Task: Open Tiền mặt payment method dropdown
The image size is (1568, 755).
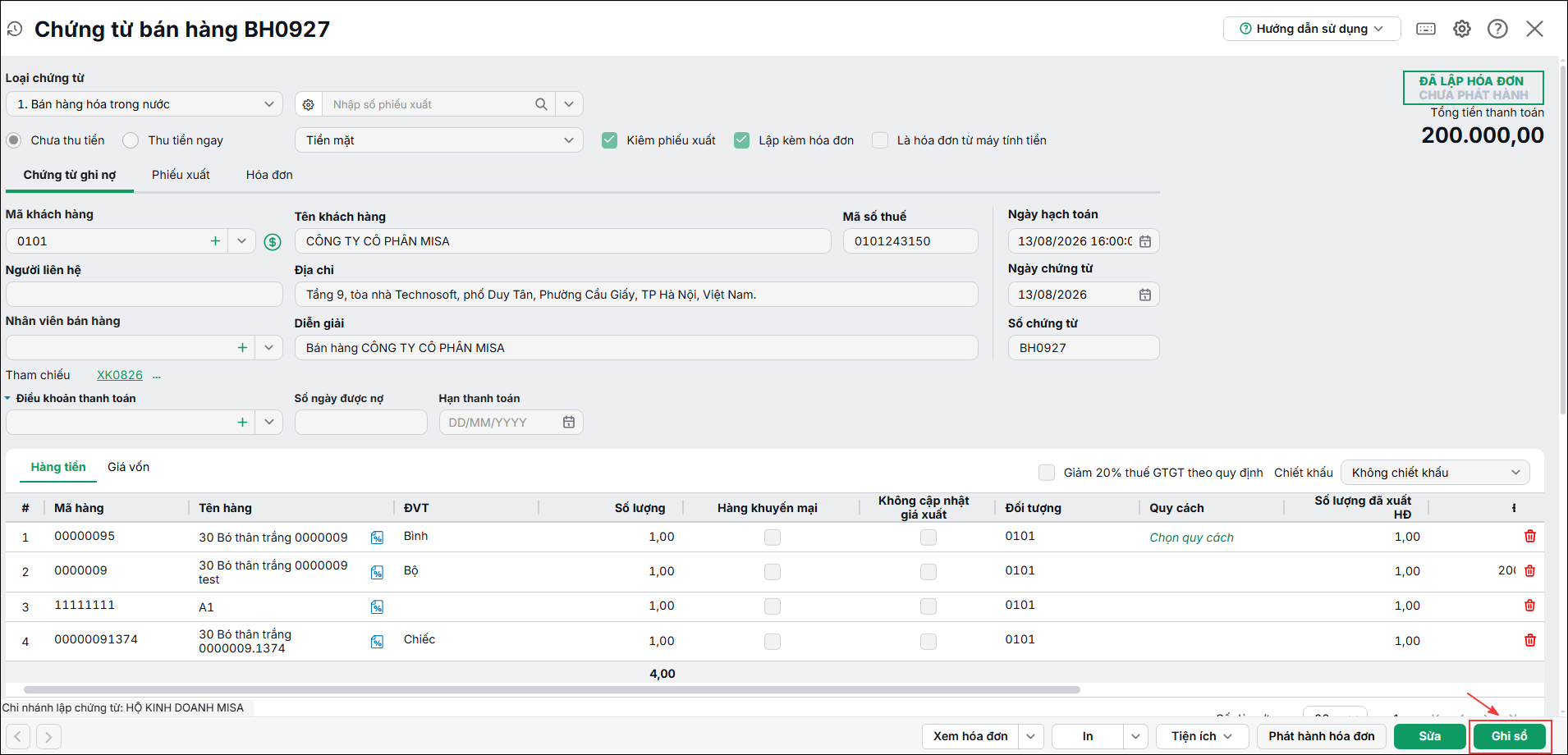Action: tap(439, 140)
